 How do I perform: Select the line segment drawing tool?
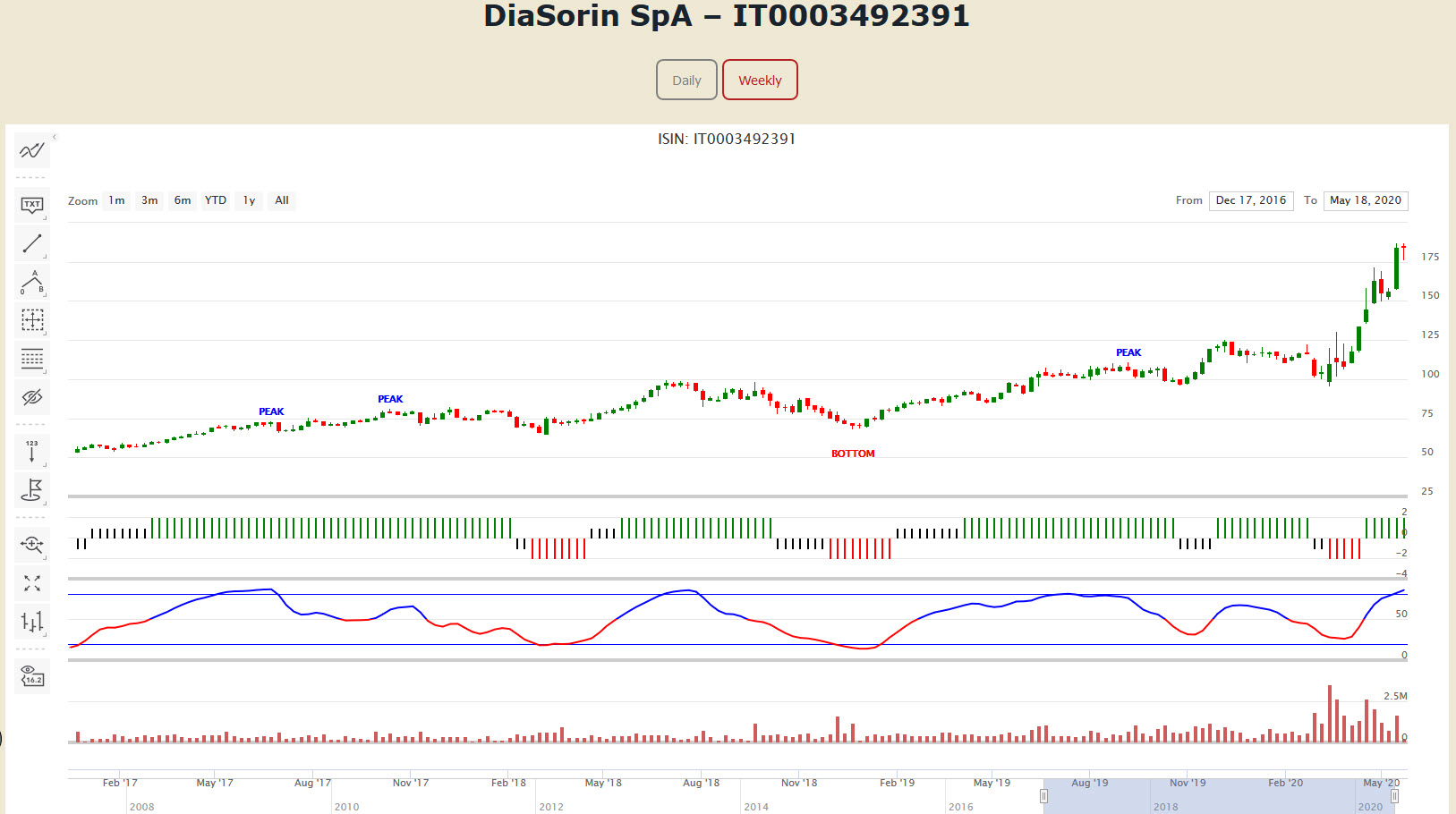[31, 243]
